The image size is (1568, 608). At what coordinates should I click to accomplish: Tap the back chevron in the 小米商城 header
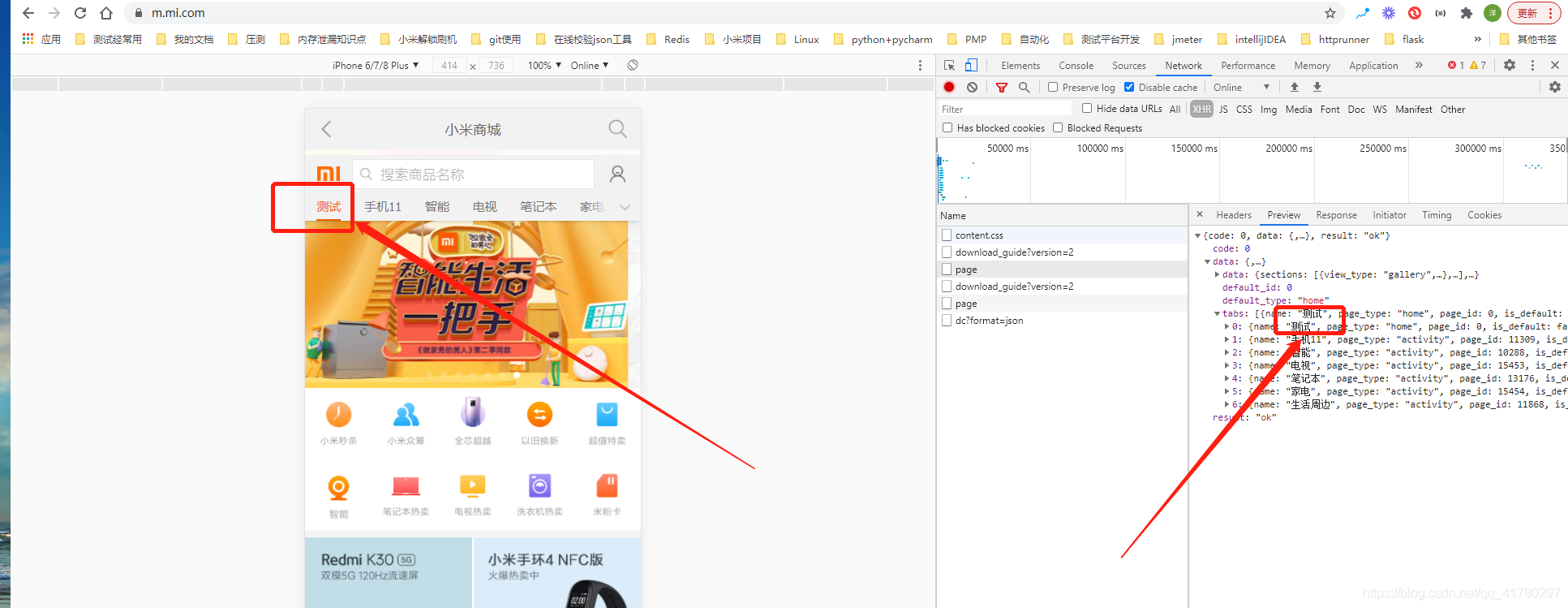click(326, 129)
